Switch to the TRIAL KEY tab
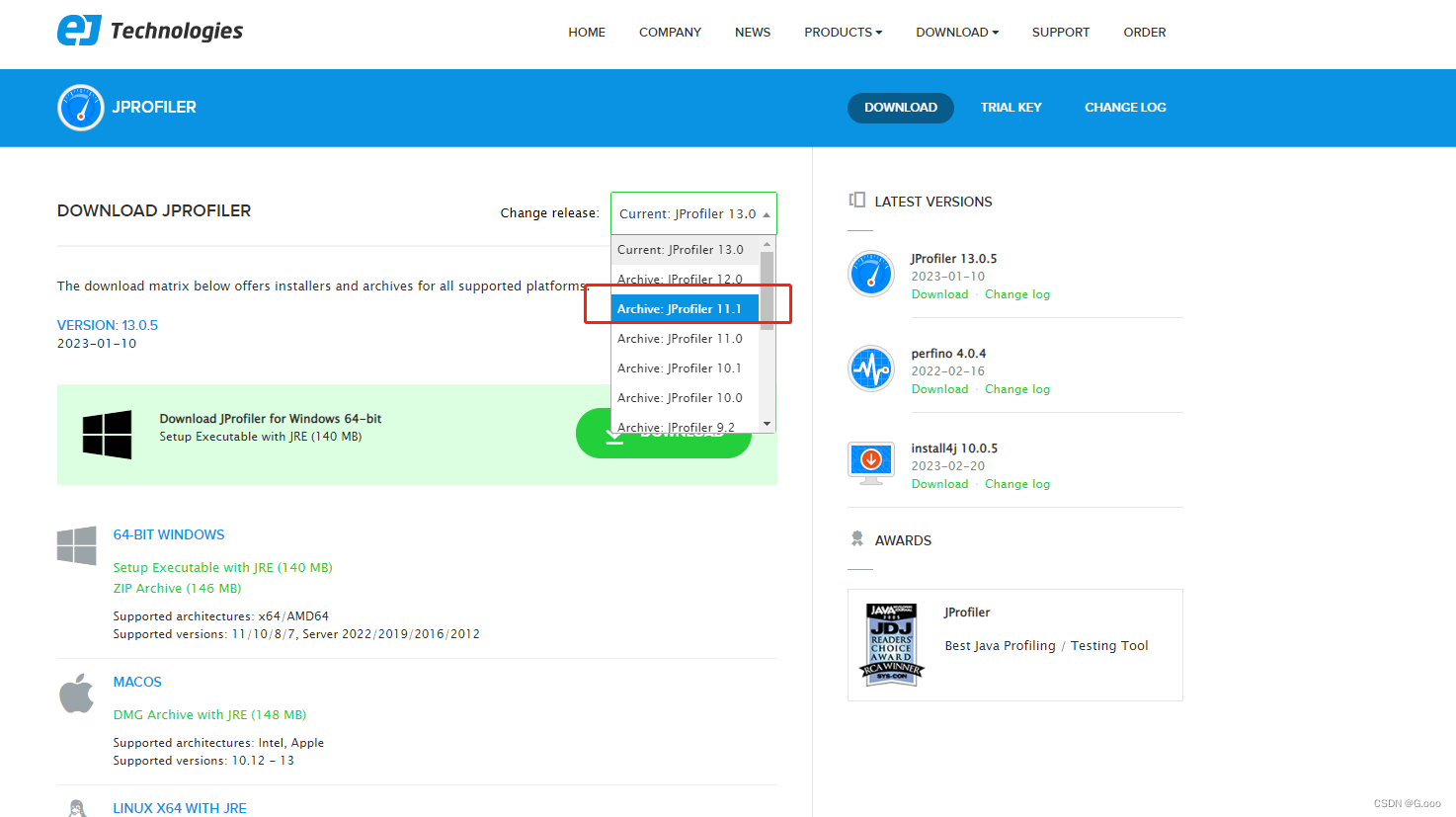 click(1011, 108)
